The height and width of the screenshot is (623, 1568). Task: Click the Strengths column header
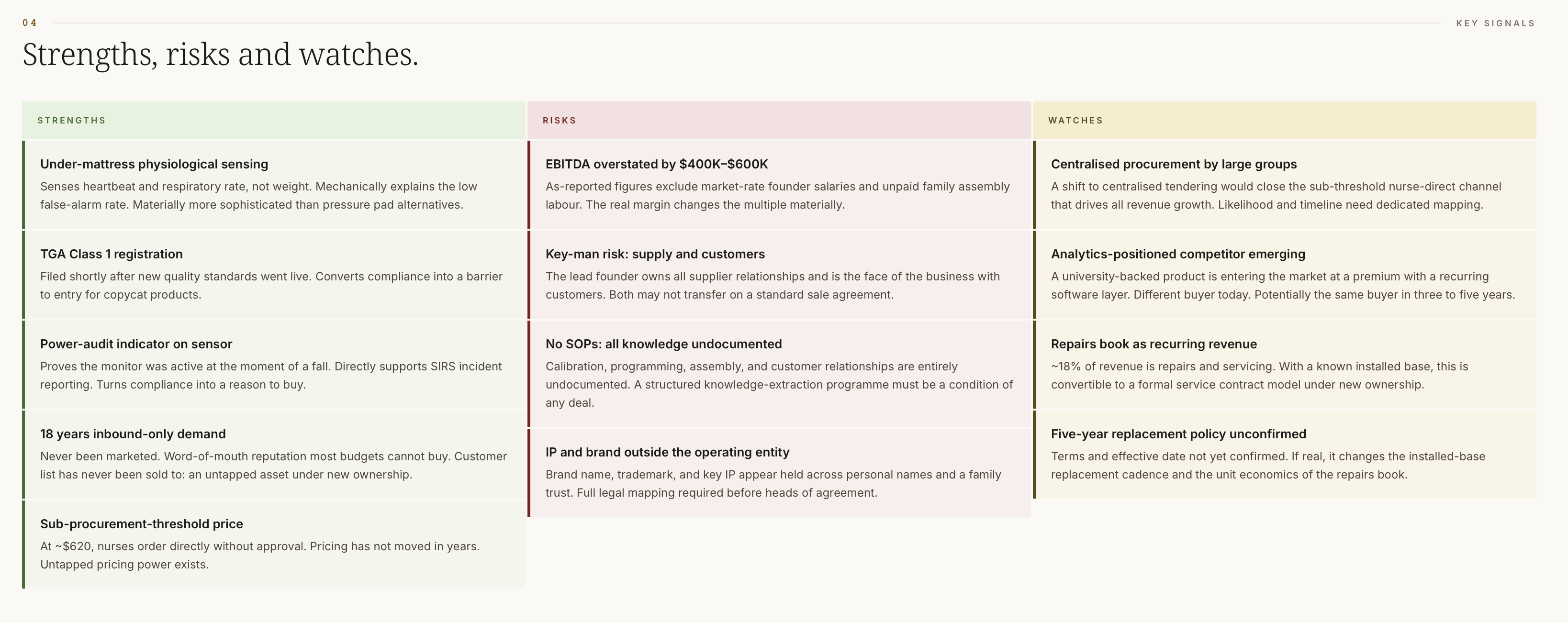tap(273, 120)
